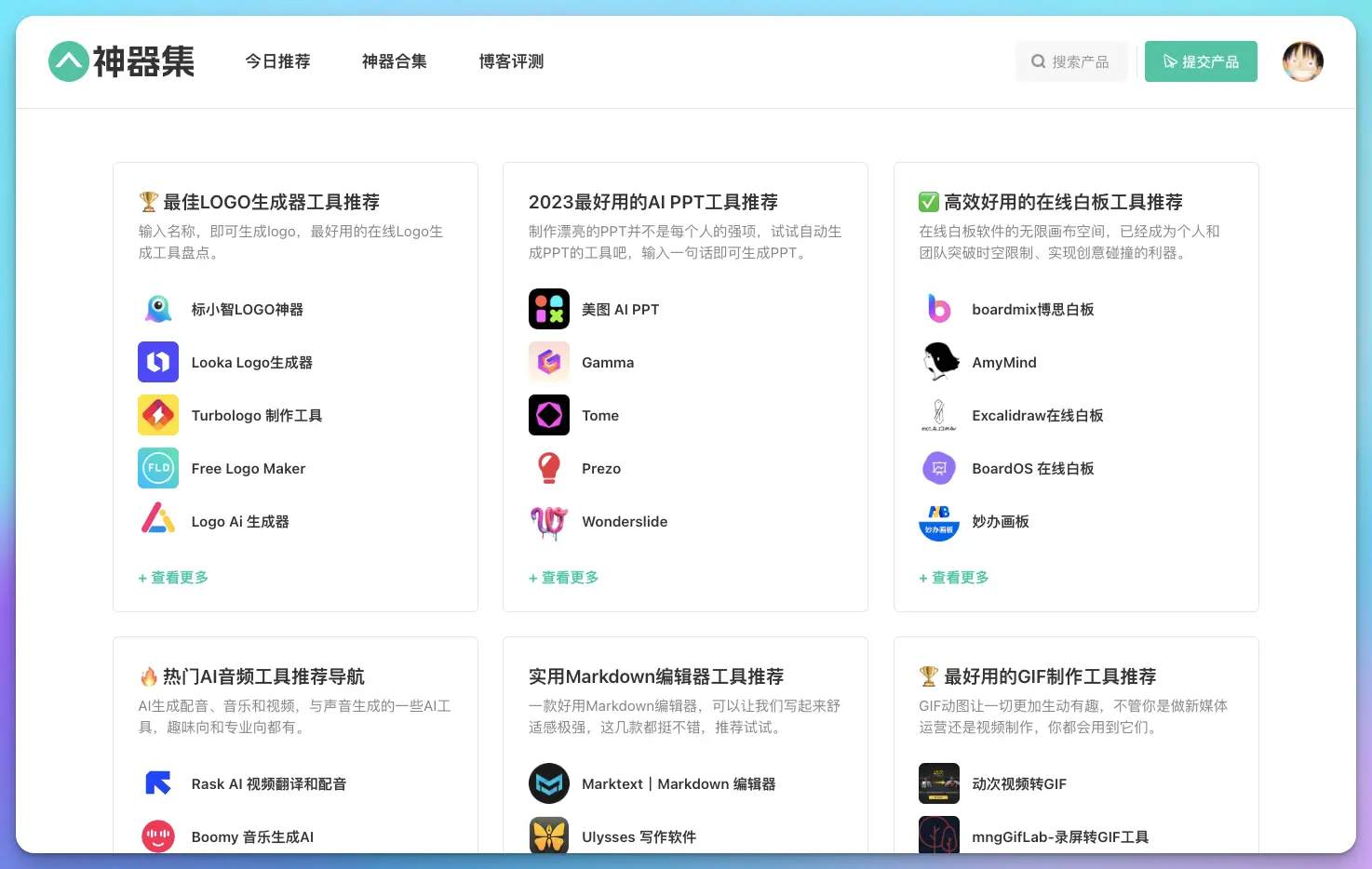Click the boardmix博思白板 label
This screenshot has width=1372, height=869.
tap(1033, 309)
